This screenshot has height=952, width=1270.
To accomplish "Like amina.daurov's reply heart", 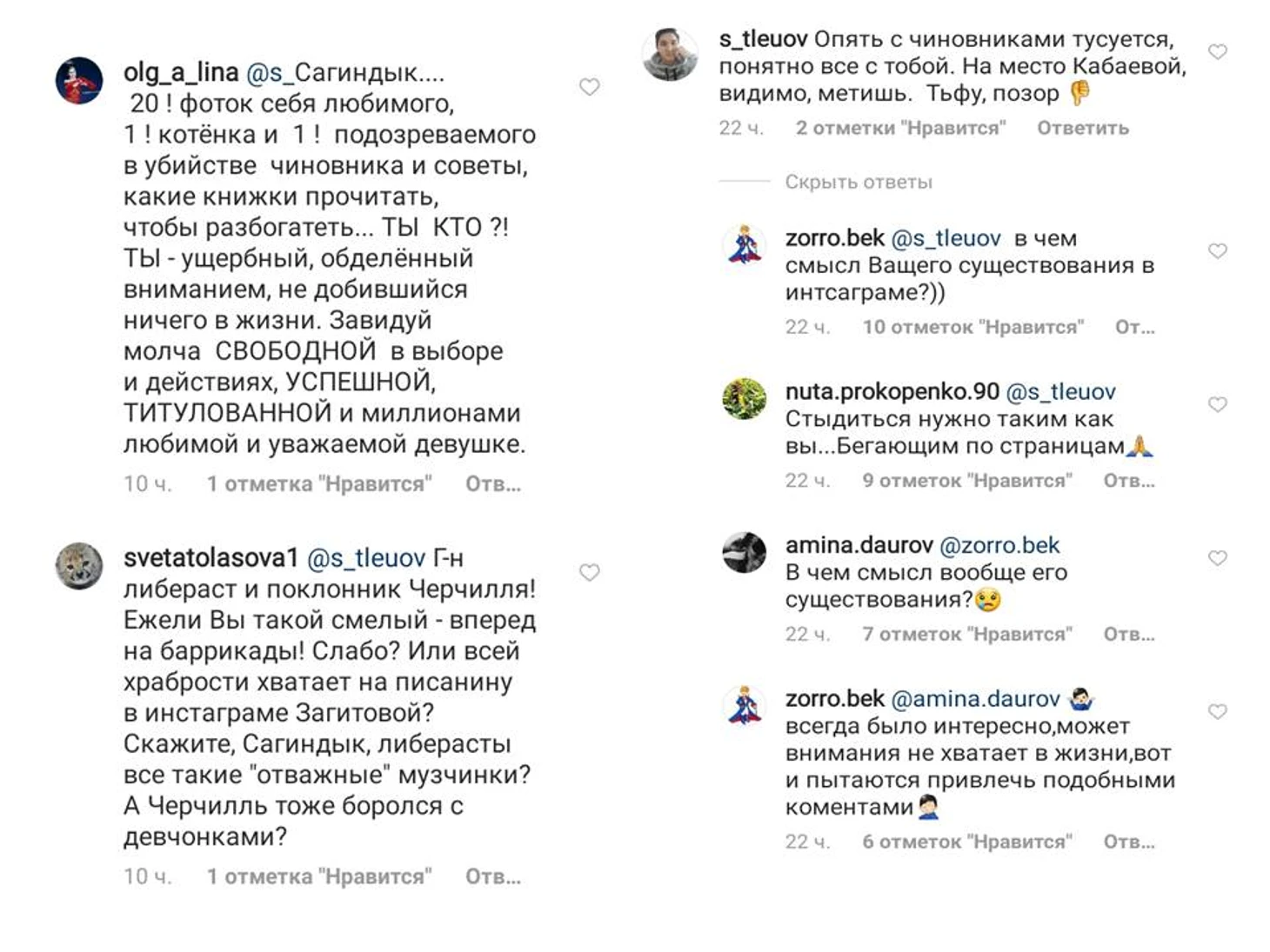I will pos(1218,558).
